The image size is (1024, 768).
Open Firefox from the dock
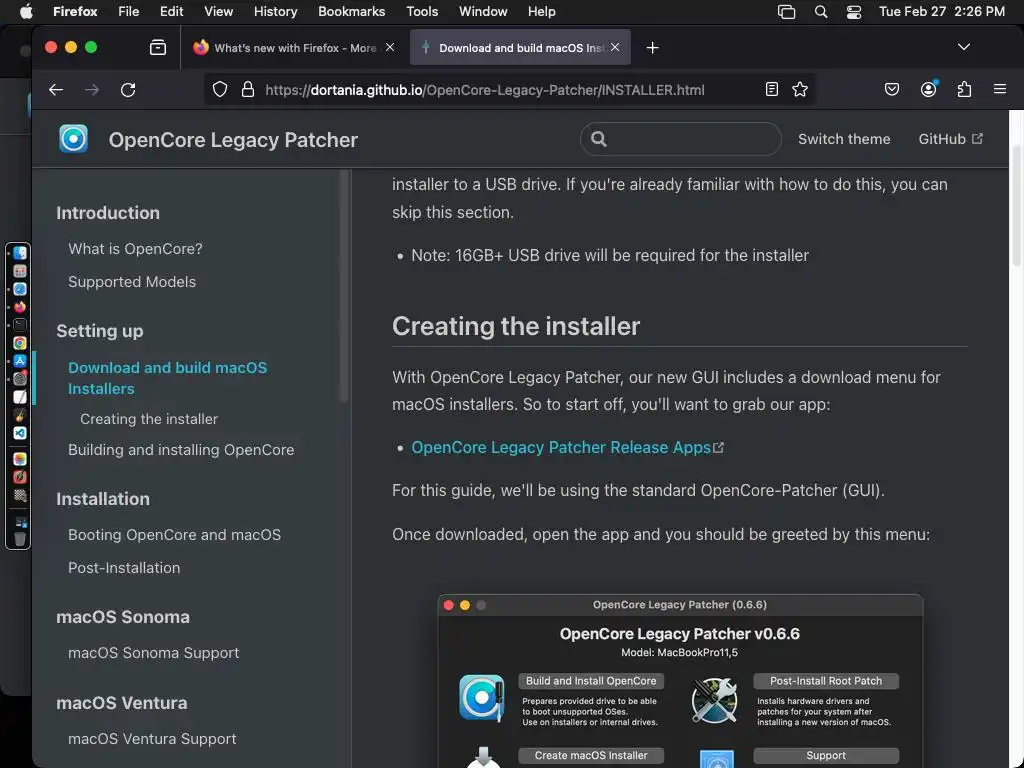click(20, 307)
